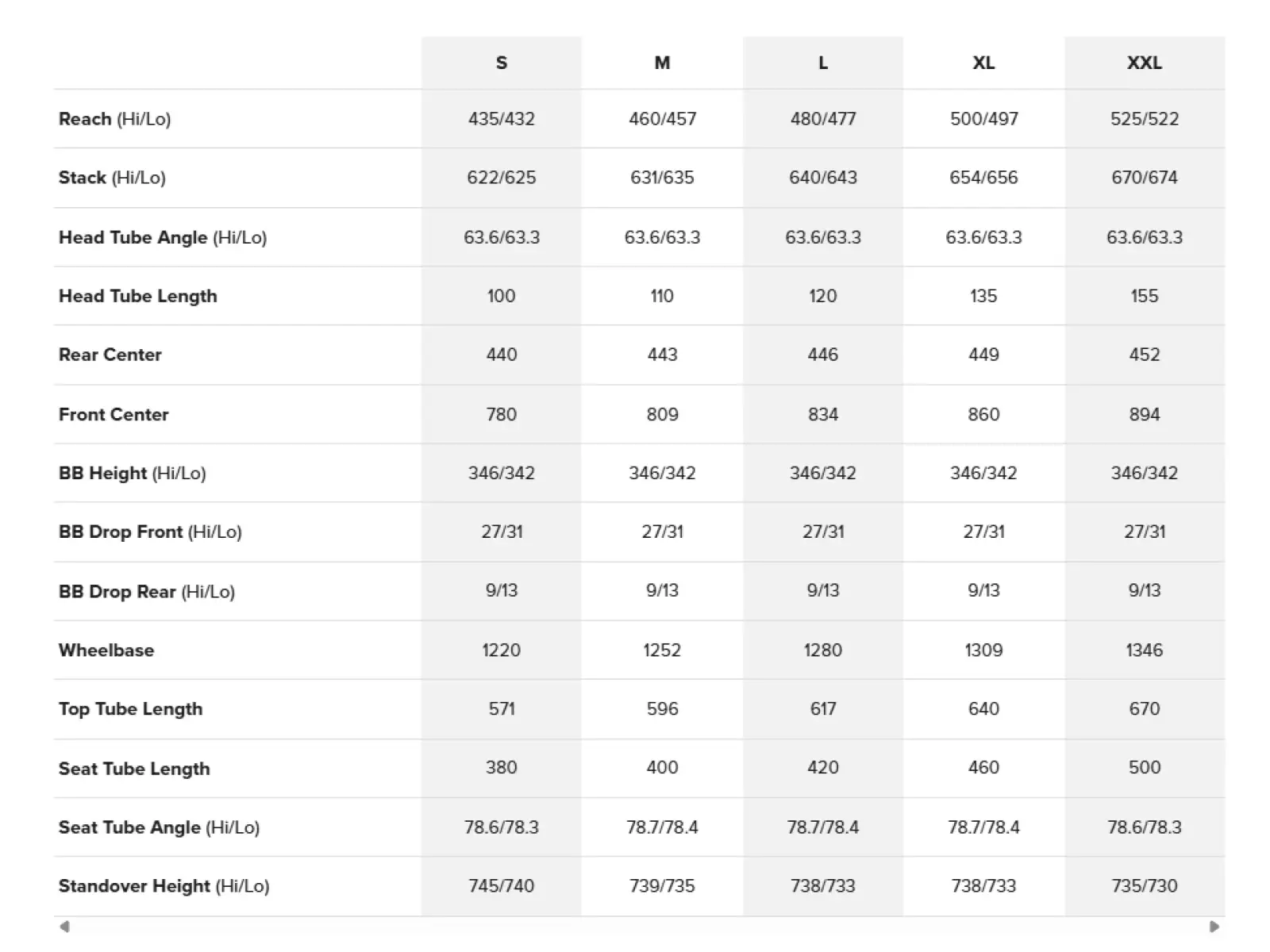
Task: Select the XL size column header
Action: (x=983, y=63)
